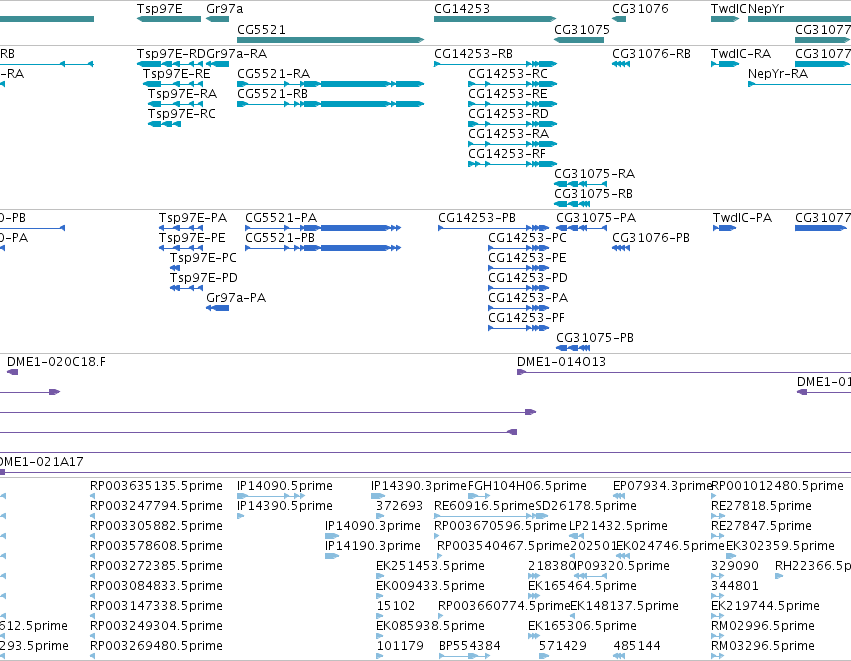Select transcript label CG31075-RB
Viewport: 851px width, 661px height.
tap(593, 194)
